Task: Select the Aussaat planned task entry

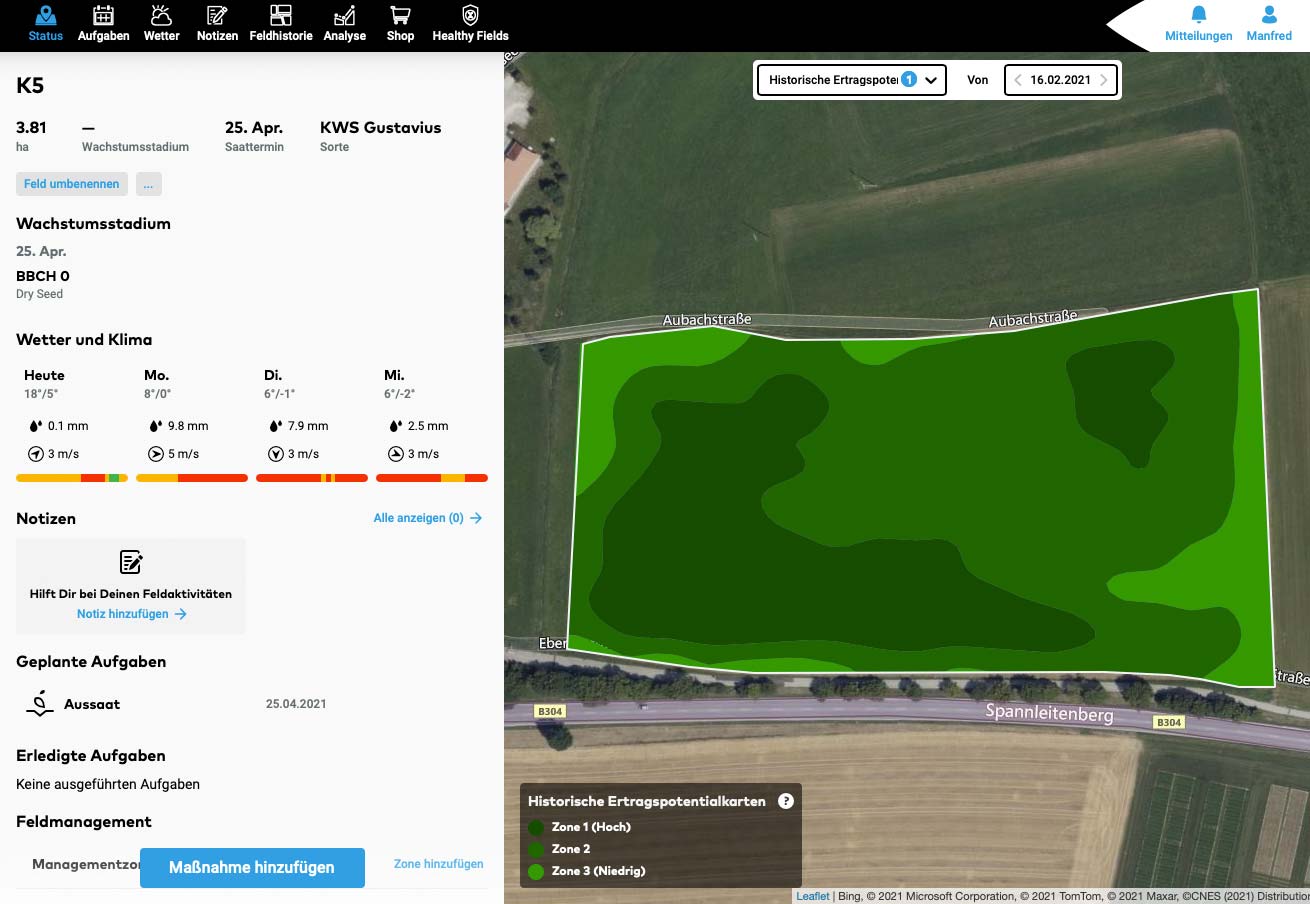Action: point(92,704)
